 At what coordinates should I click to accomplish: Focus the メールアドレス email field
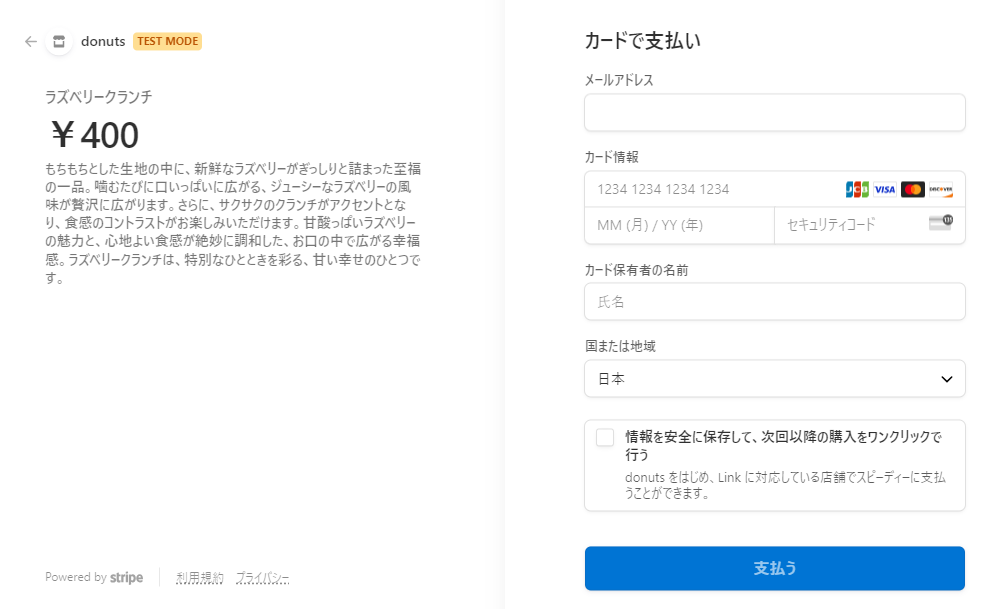774,113
